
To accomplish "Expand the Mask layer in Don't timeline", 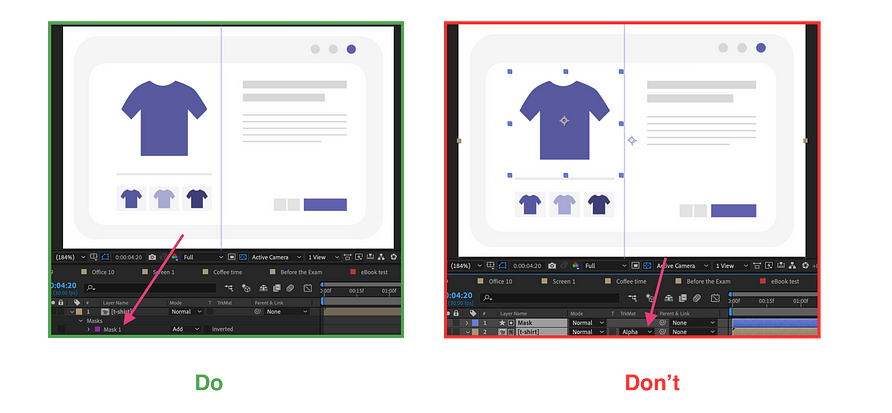I will click(466, 323).
